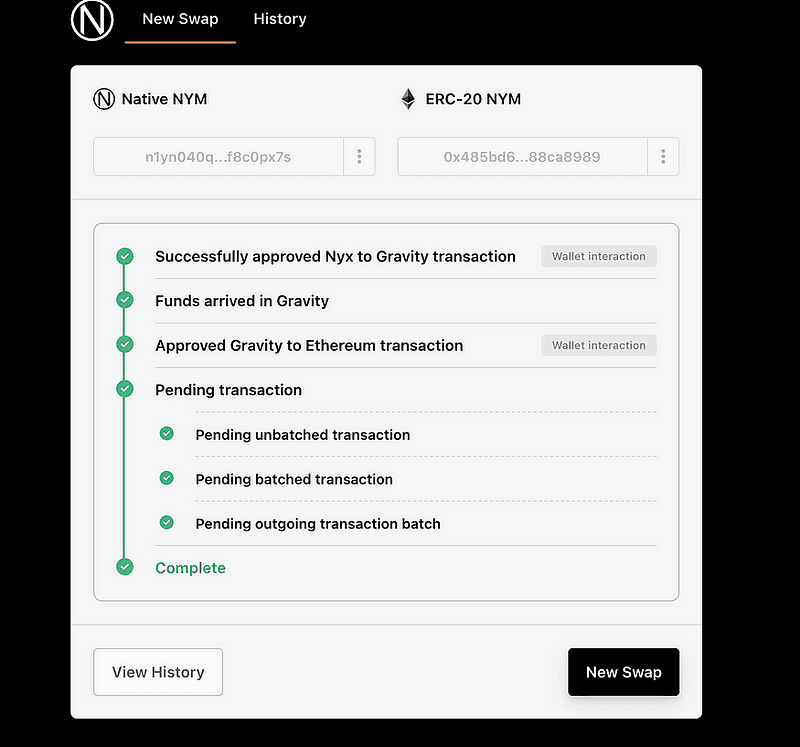Click the Native NYM address field
Screen dimensions: 800x747
click(x=218, y=157)
